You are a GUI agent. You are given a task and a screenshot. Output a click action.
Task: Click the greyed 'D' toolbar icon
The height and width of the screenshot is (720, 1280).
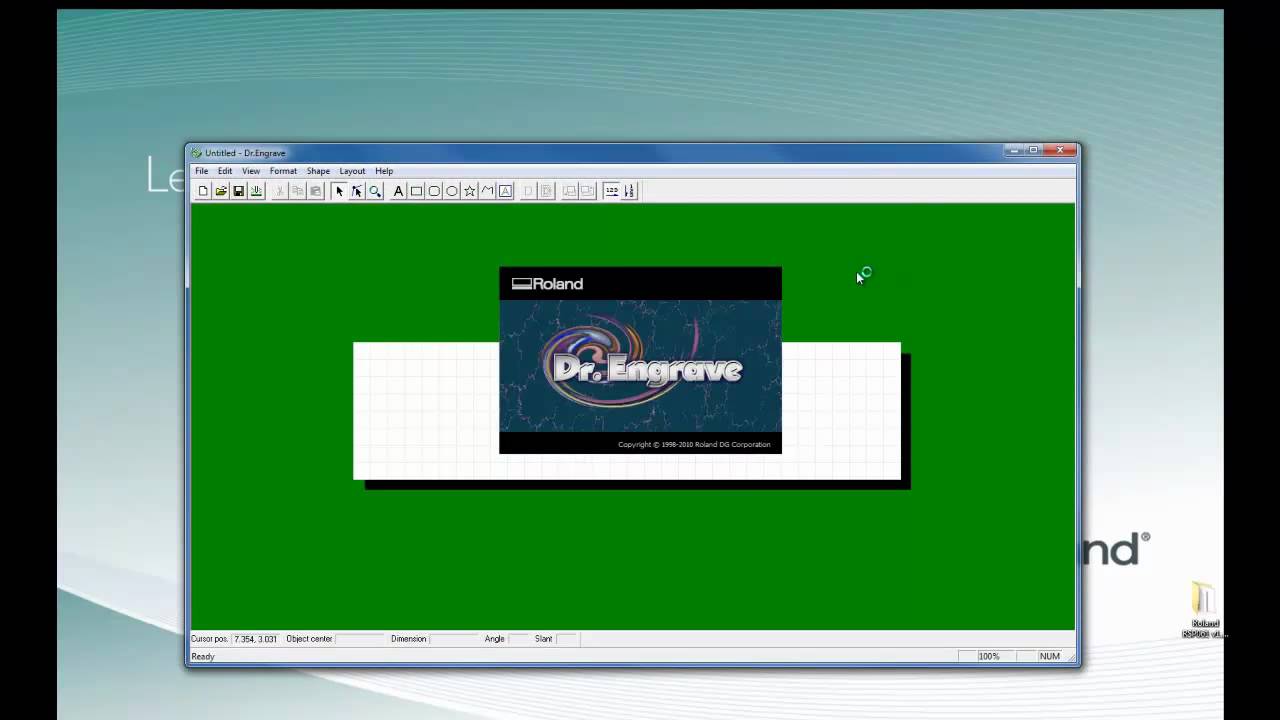pyautogui.click(x=528, y=191)
